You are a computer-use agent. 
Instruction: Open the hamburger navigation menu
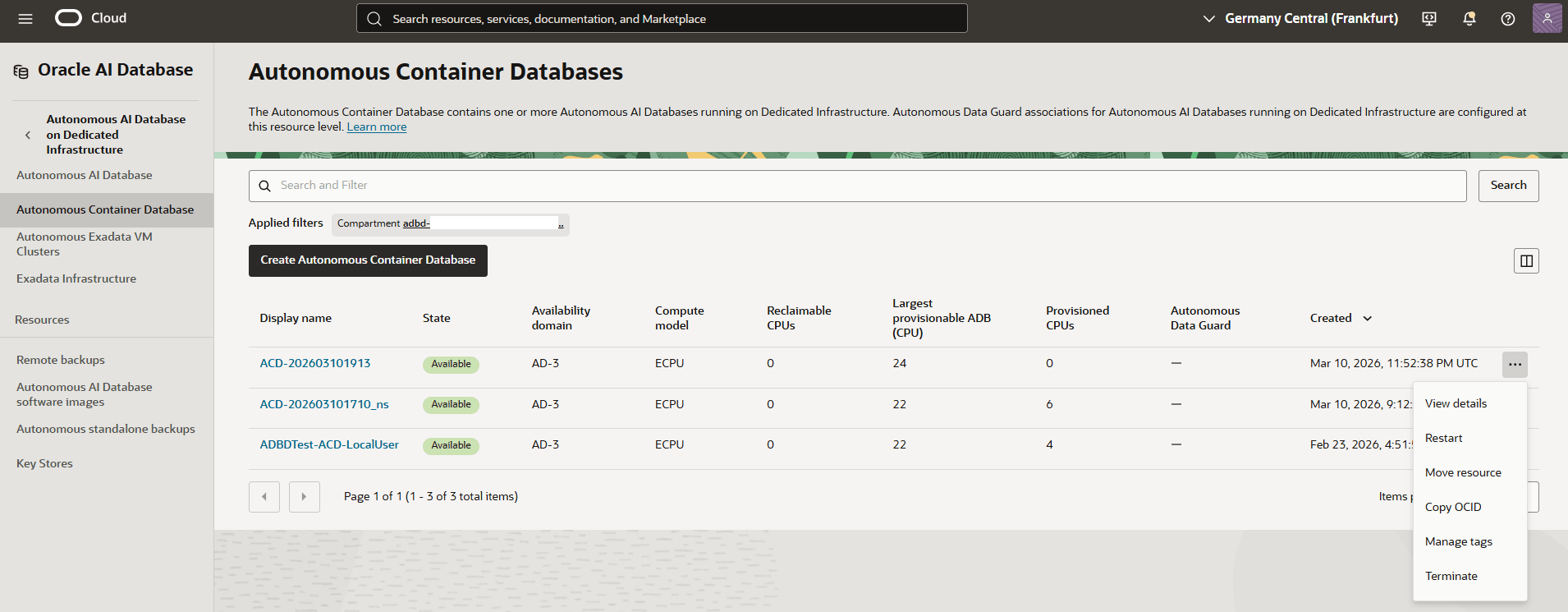click(25, 18)
